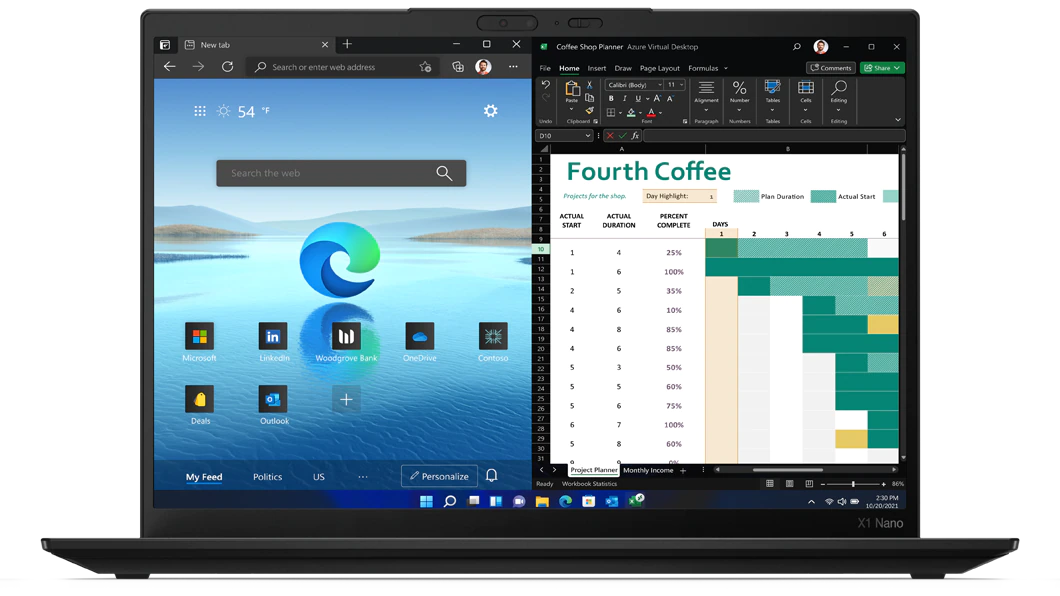Screen dimensions: 1060x596
Task: Select the Format Painter brush icon
Action: 589,111
